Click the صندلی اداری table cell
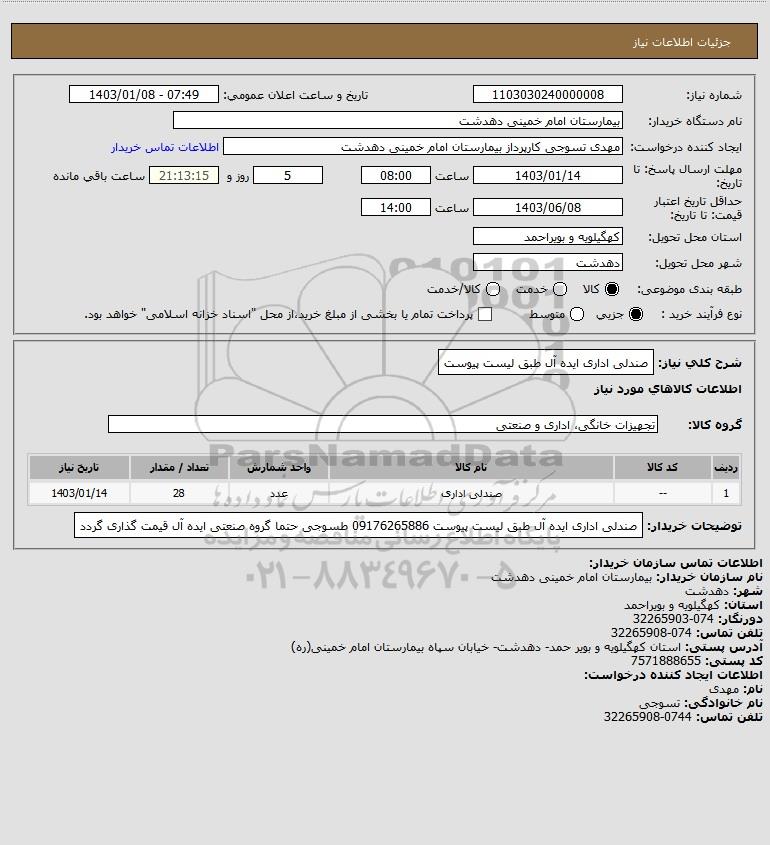The width and height of the screenshot is (770, 845). 471,493
